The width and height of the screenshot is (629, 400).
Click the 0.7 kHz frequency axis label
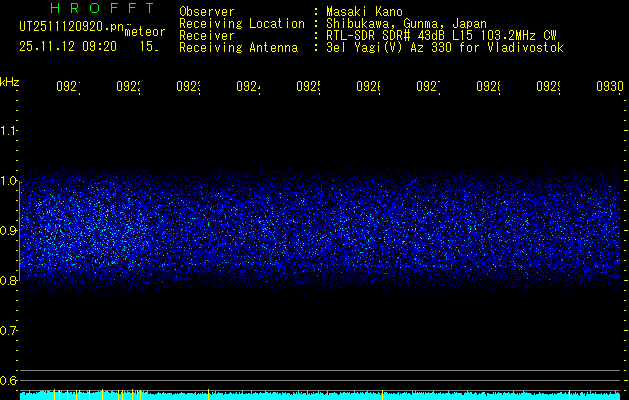(x=8, y=331)
